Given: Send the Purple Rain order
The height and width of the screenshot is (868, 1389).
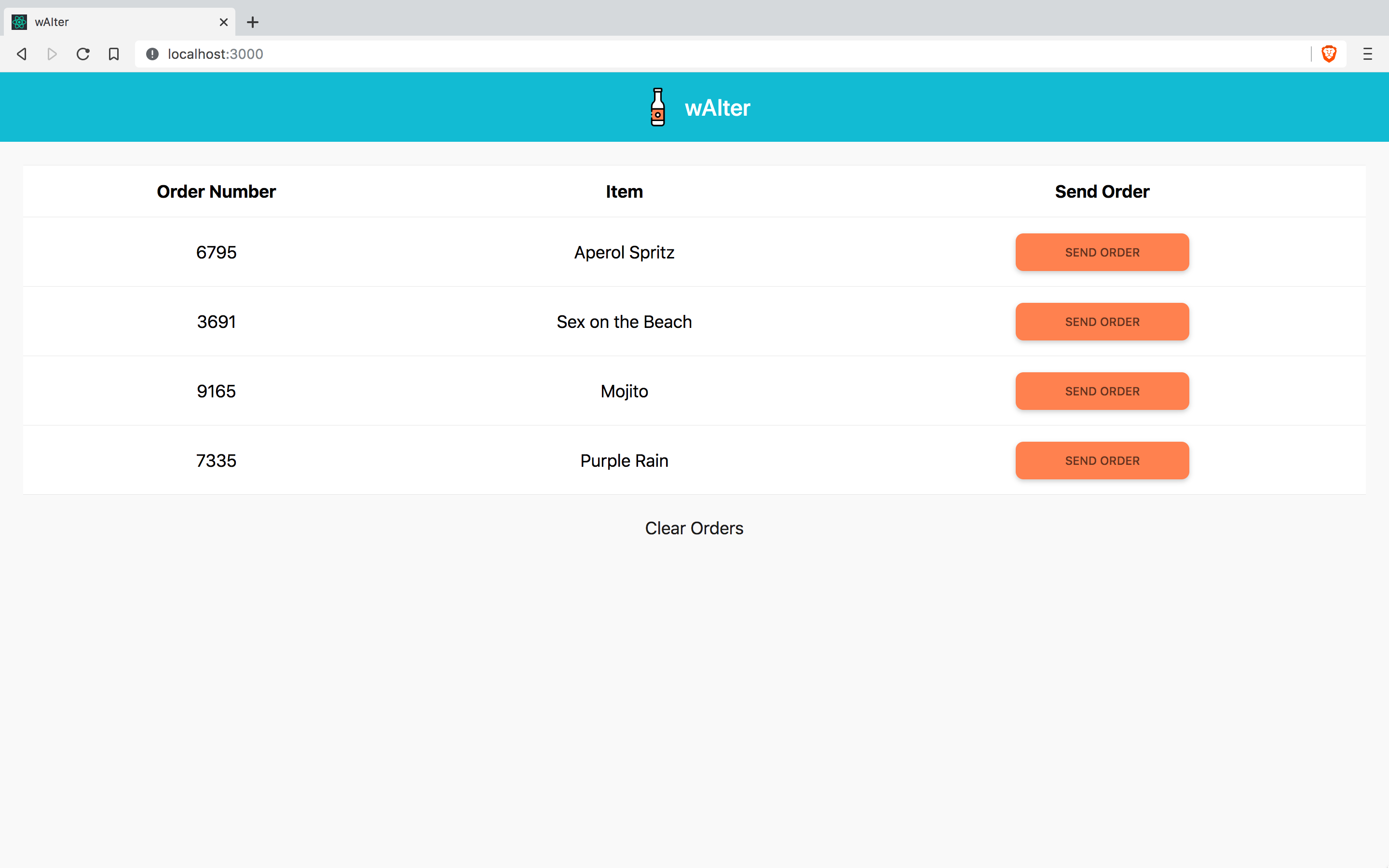Looking at the screenshot, I should pos(1102,461).
